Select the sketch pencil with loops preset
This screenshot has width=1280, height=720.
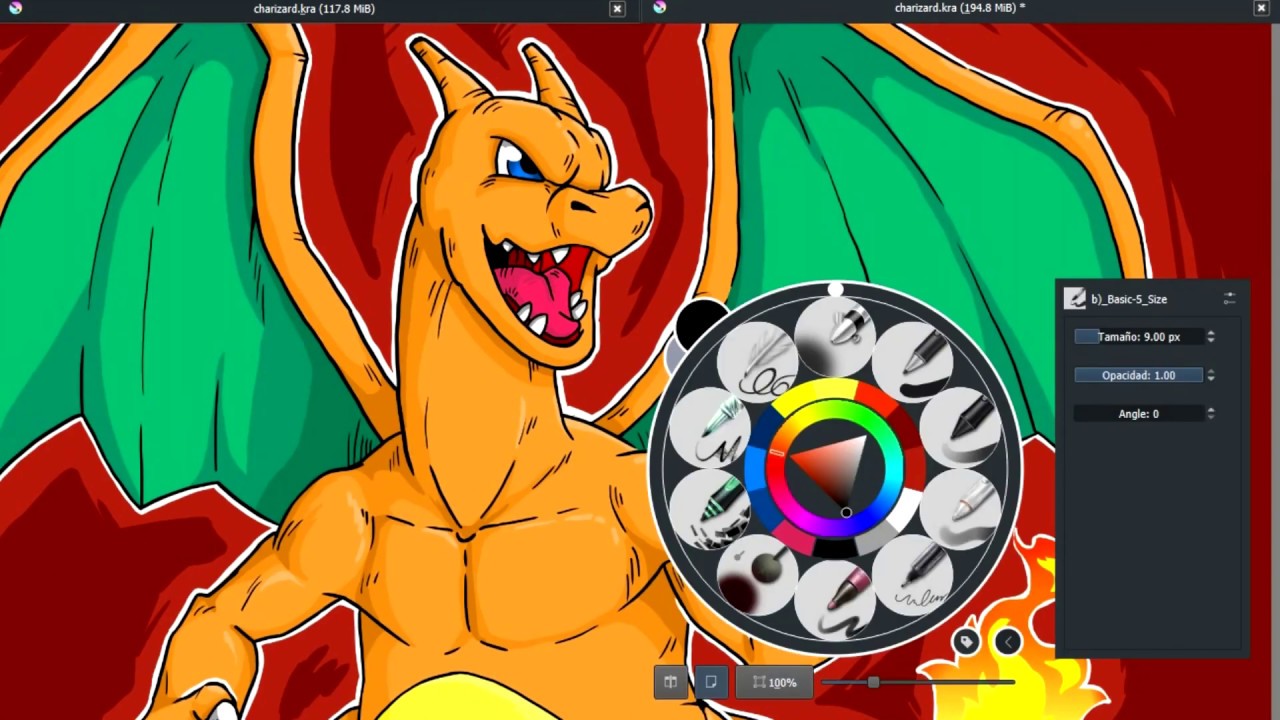pos(756,363)
